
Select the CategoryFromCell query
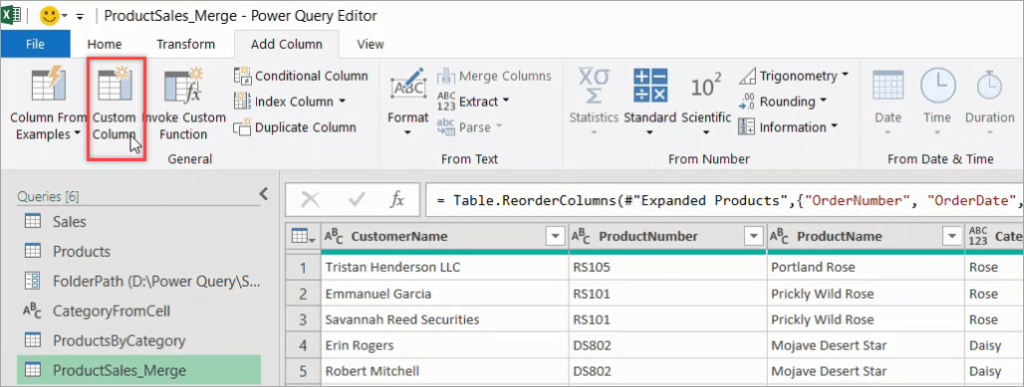tap(138, 311)
